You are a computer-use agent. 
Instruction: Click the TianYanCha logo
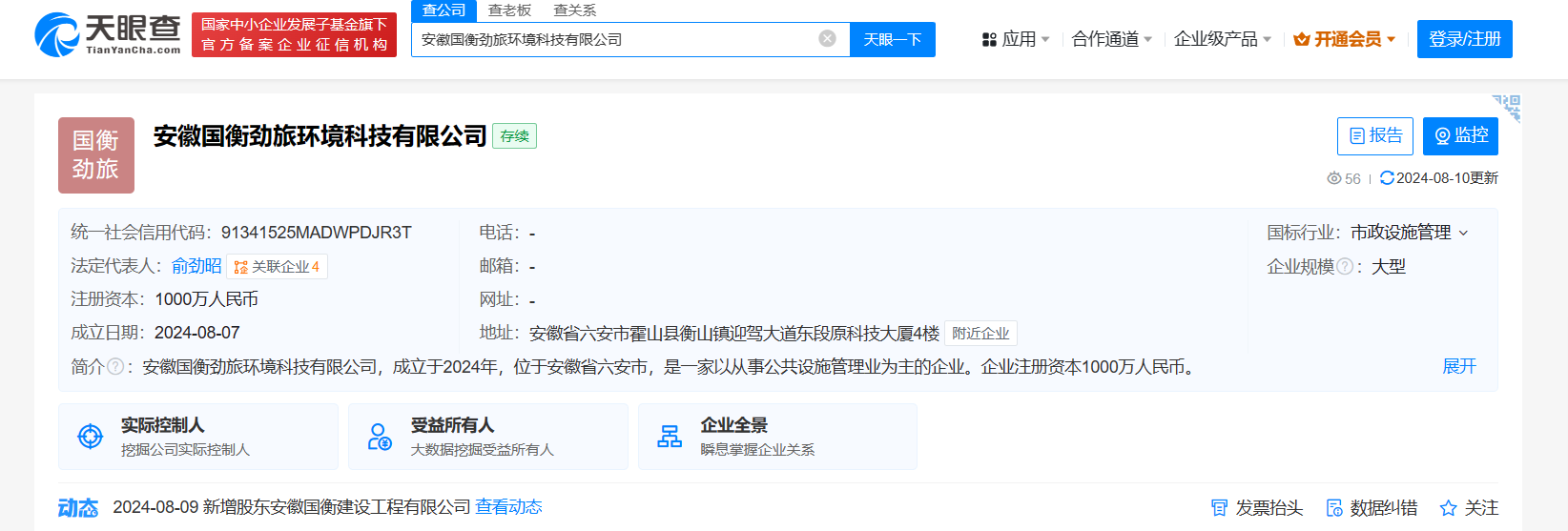click(x=107, y=34)
